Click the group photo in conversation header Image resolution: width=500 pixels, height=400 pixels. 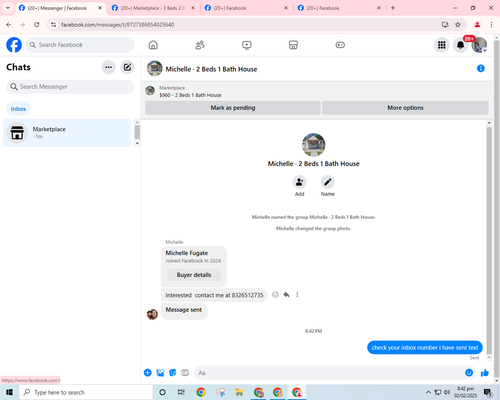click(155, 68)
